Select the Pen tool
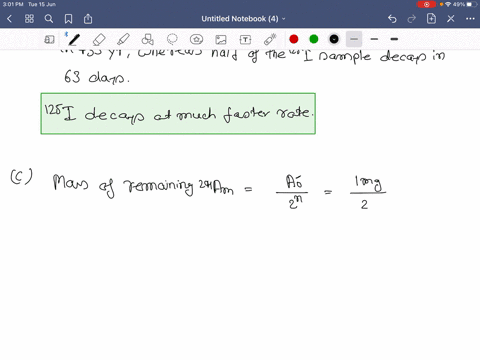The image size is (480, 360). pyautogui.click(x=74, y=39)
